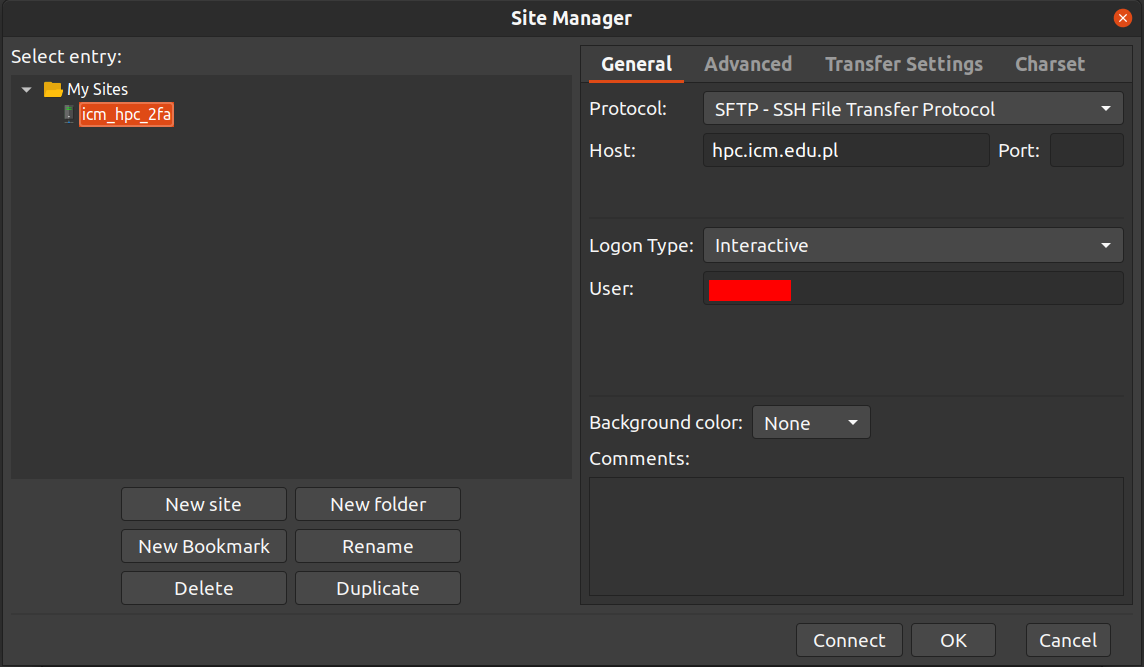Open the Background color dropdown
Image resolution: width=1144 pixels, height=667 pixels.
810,423
